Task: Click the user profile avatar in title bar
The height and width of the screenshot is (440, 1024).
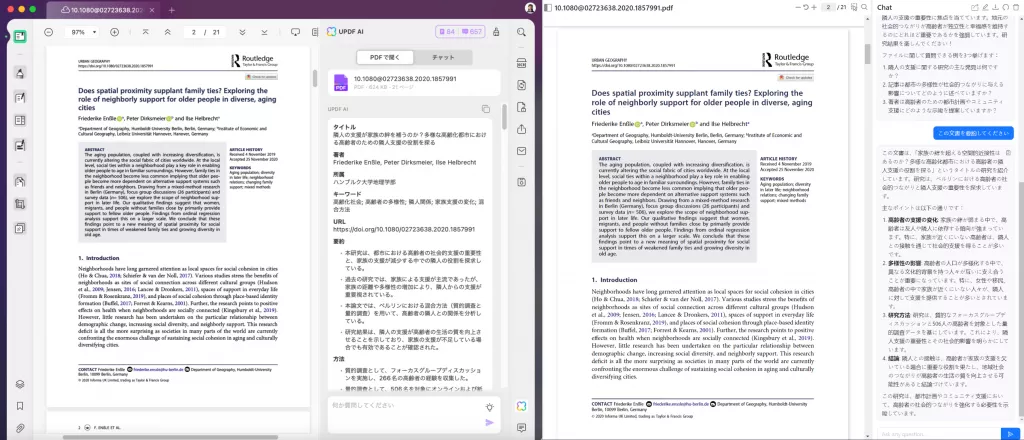Action: coord(530,9)
